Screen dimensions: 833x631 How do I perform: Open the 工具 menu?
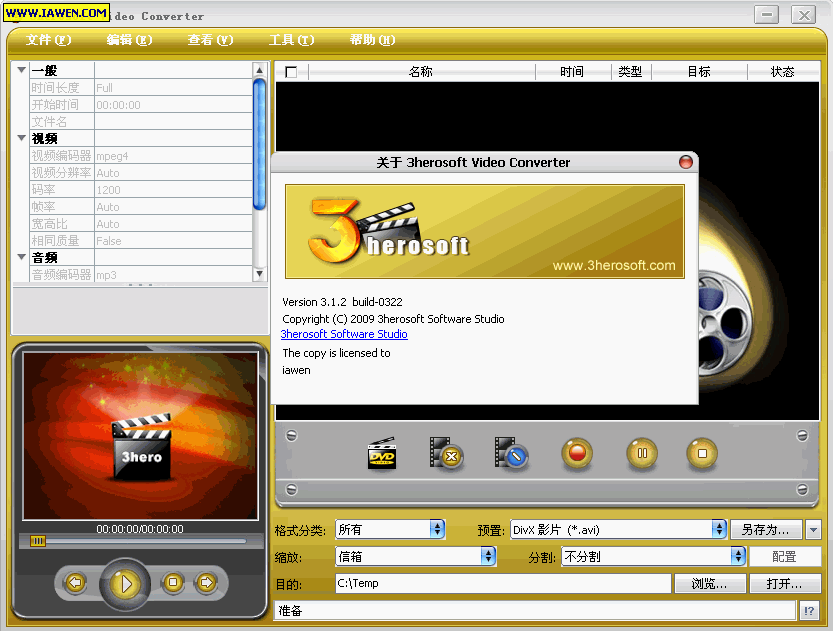coord(291,40)
